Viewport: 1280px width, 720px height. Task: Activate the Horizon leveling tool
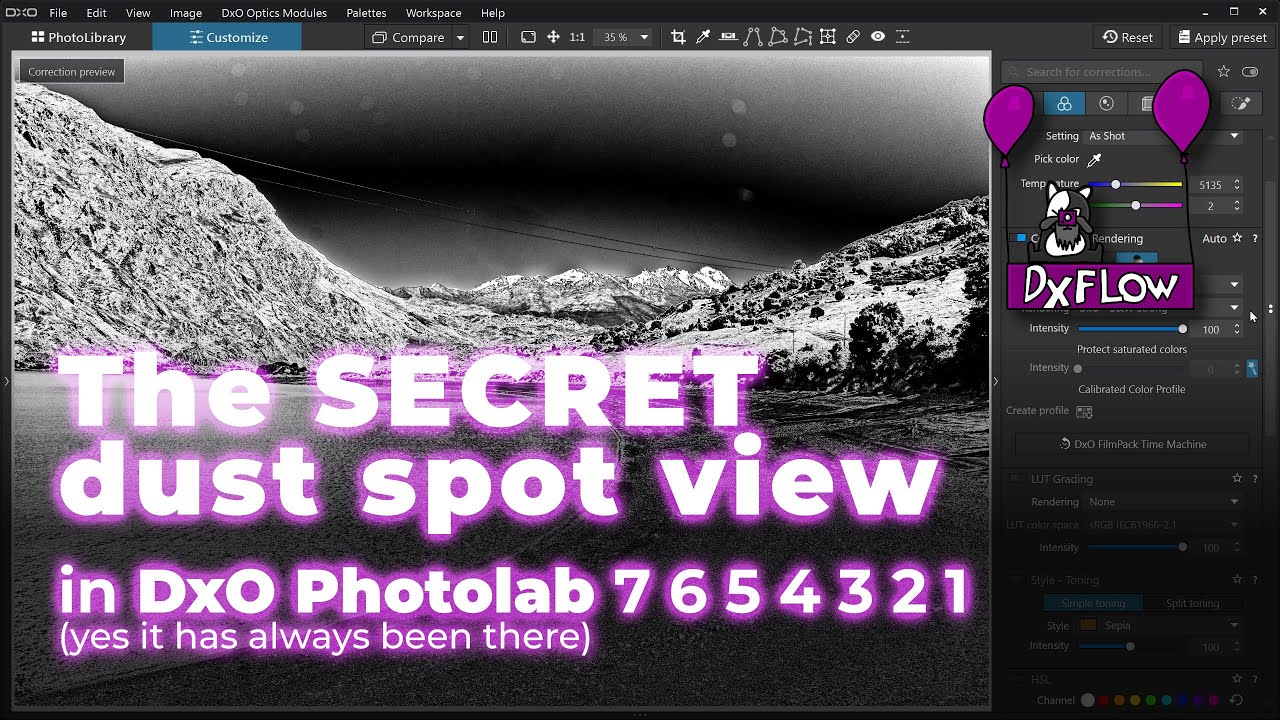click(728, 37)
